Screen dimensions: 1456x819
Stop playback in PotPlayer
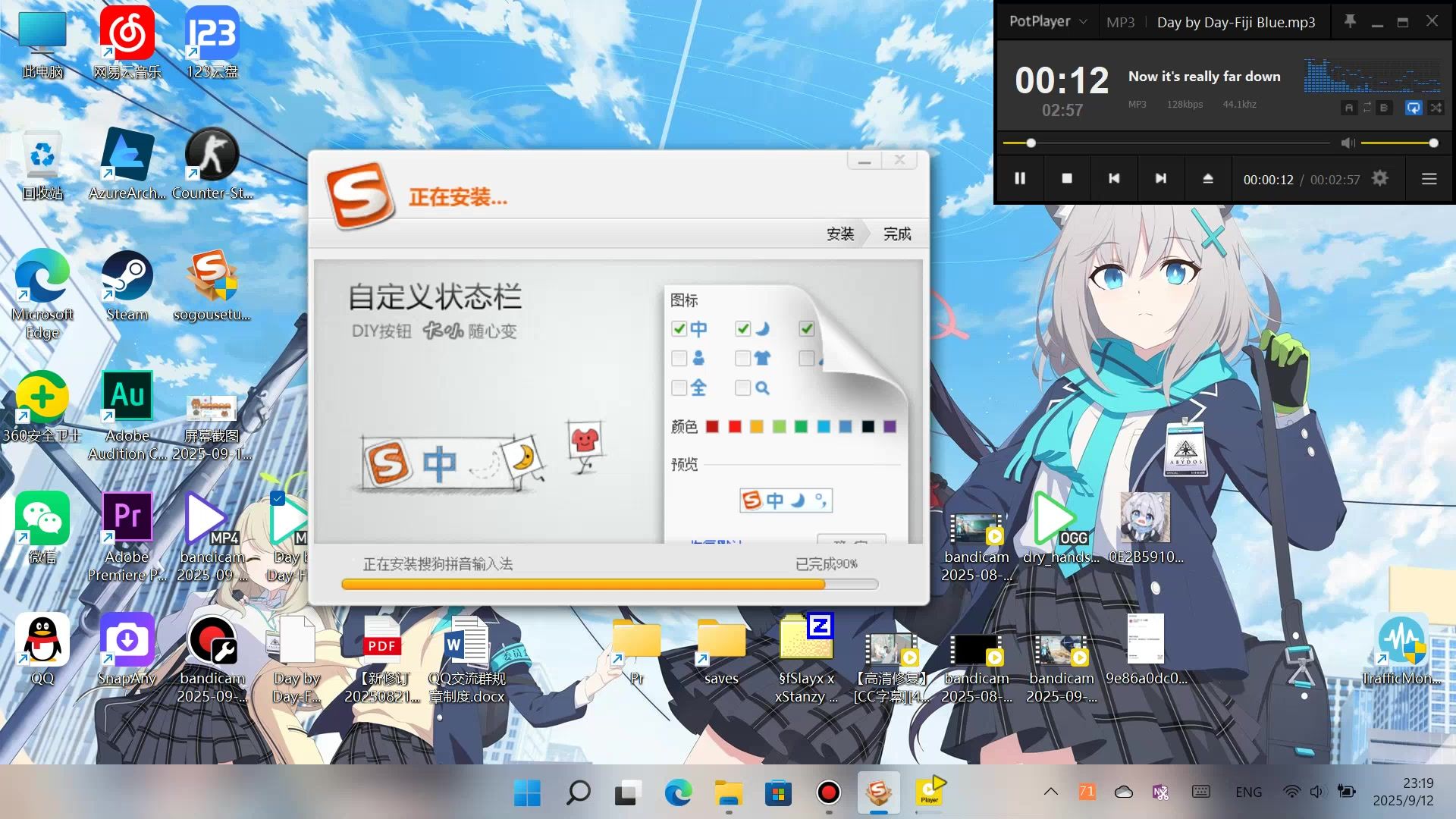1067,179
